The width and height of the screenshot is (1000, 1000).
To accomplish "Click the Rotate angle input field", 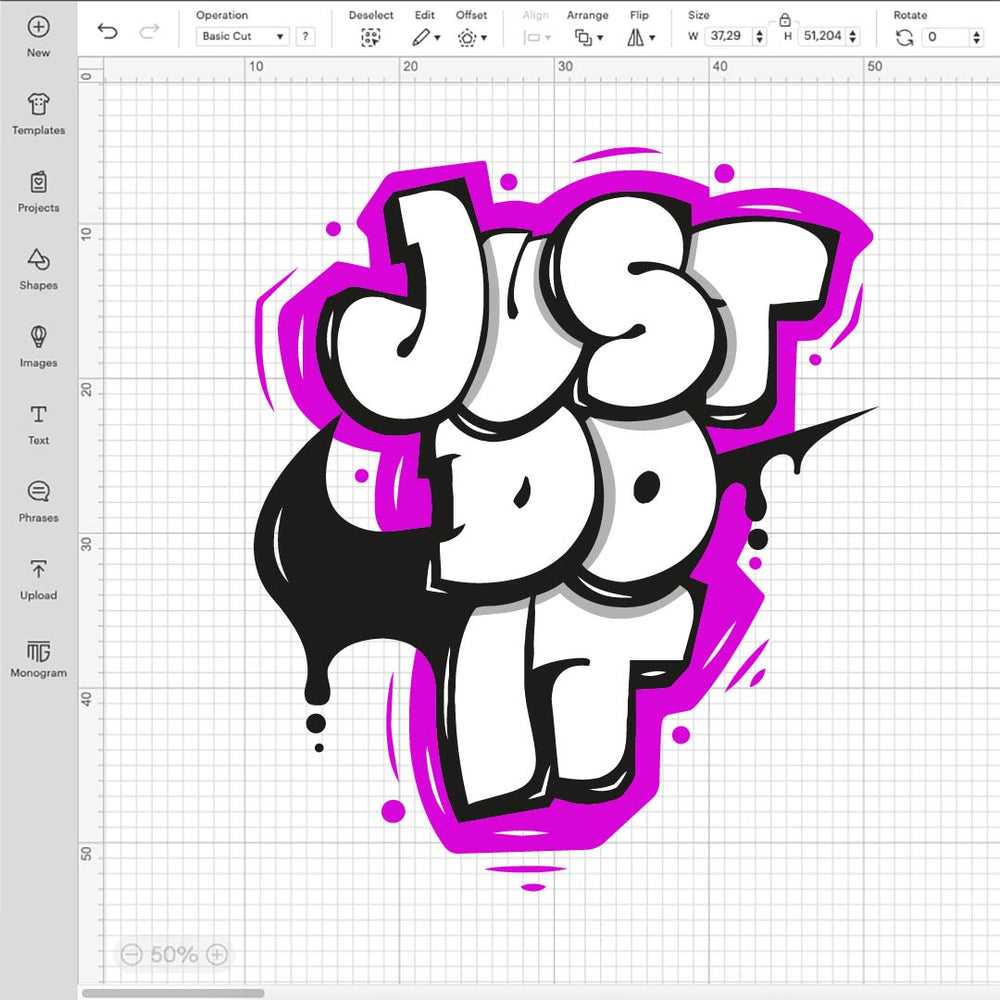I will [x=944, y=37].
